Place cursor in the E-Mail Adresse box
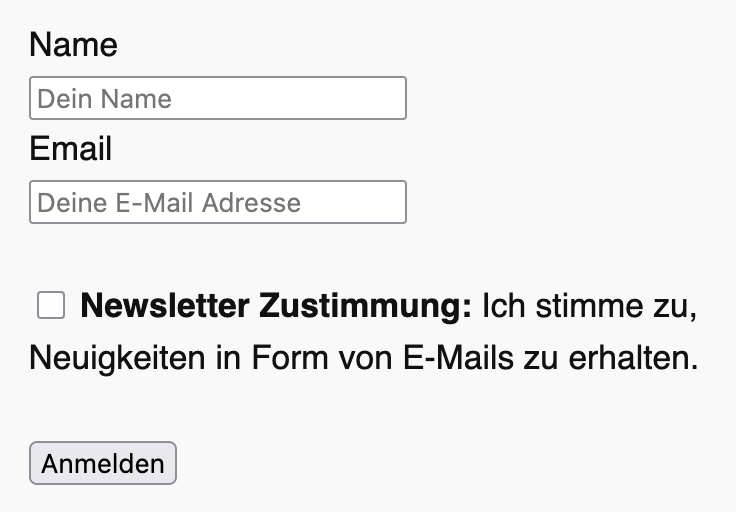Image resolution: width=736 pixels, height=512 pixels. click(x=218, y=202)
